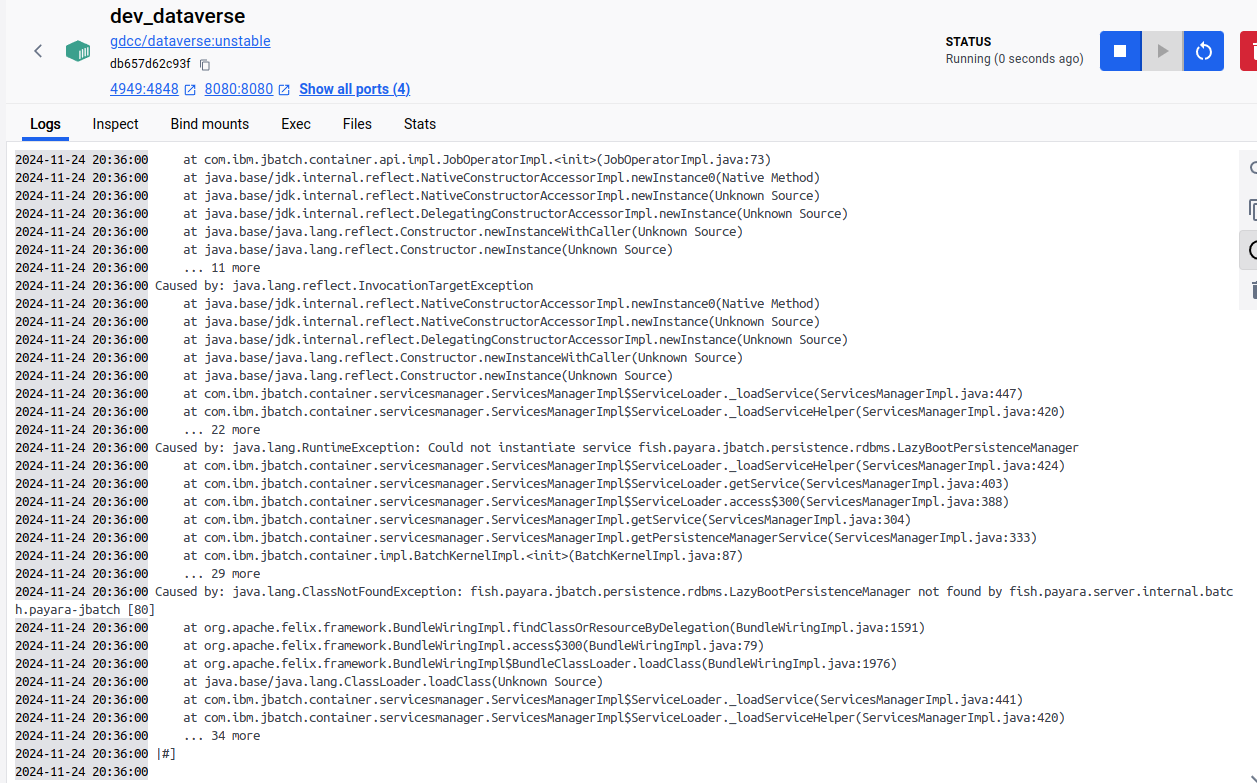Image resolution: width=1257 pixels, height=783 pixels.
Task: Select the Exec tab
Action: [x=296, y=124]
